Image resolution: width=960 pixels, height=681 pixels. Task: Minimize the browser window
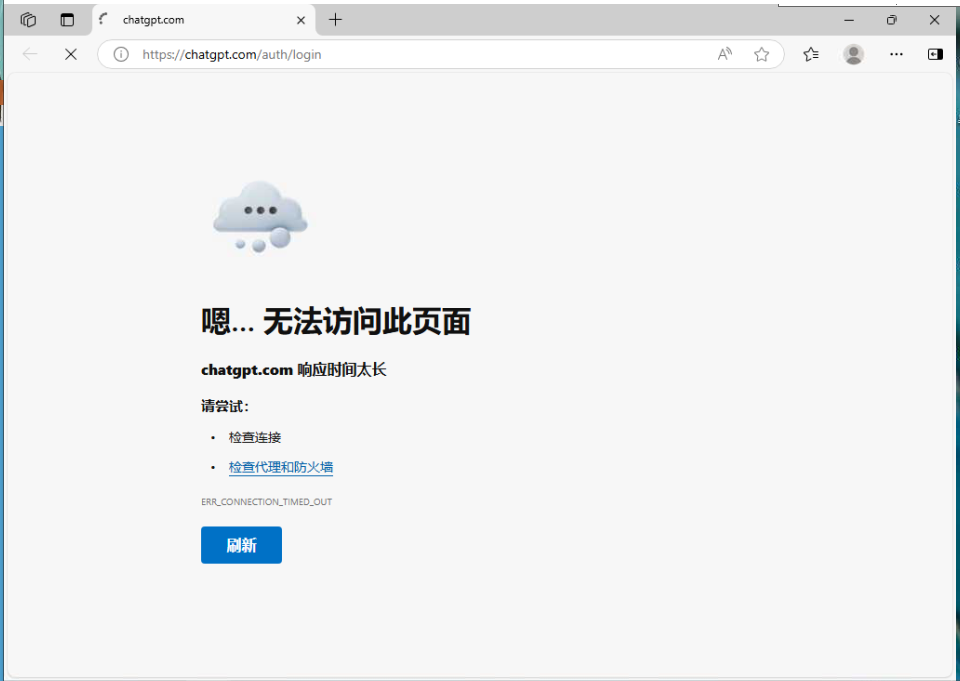[x=849, y=20]
